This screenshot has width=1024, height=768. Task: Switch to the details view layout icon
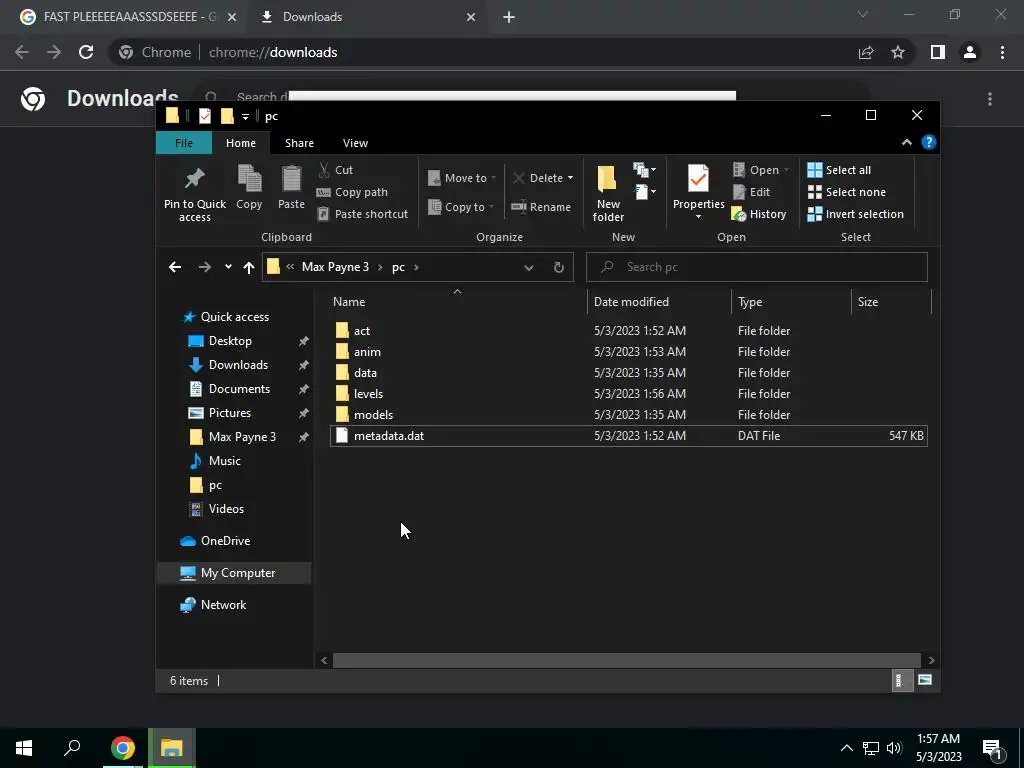[x=901, y=680]
